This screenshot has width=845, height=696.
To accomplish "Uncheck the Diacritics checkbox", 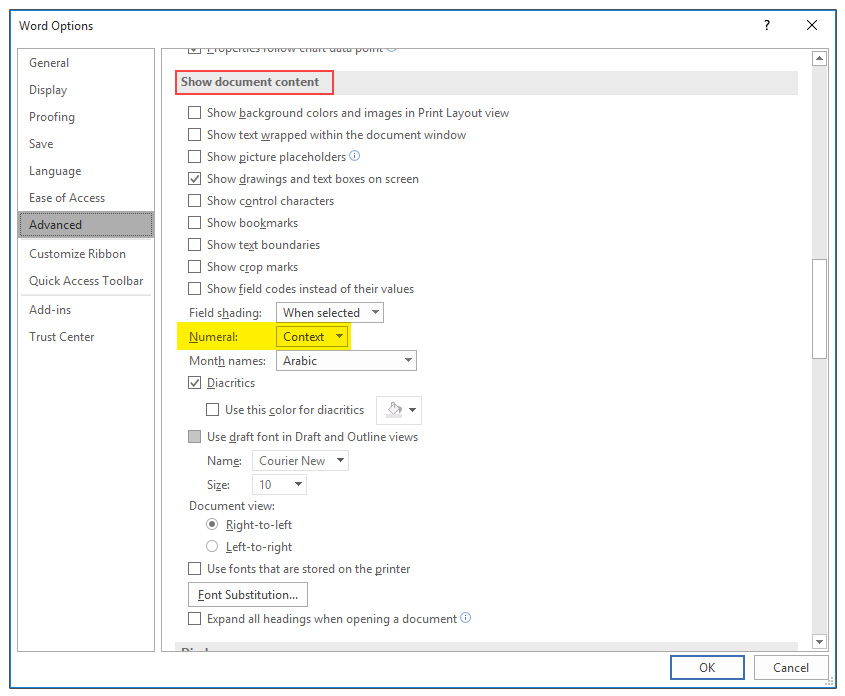I will click(x=194, y=382).
